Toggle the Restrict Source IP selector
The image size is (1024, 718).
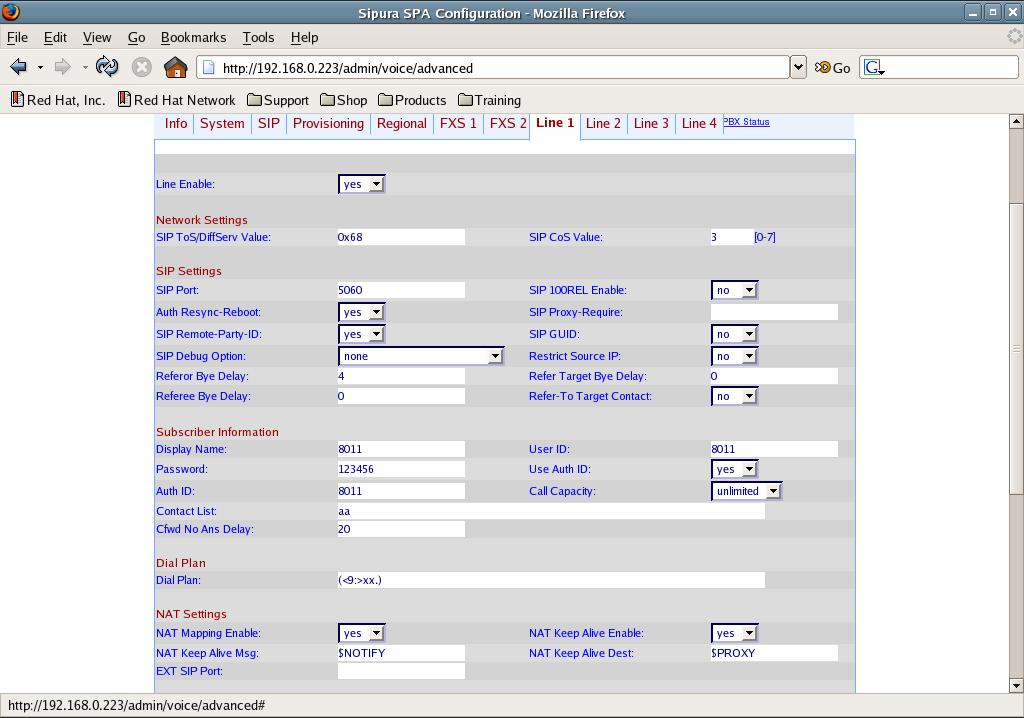[734, 356]
